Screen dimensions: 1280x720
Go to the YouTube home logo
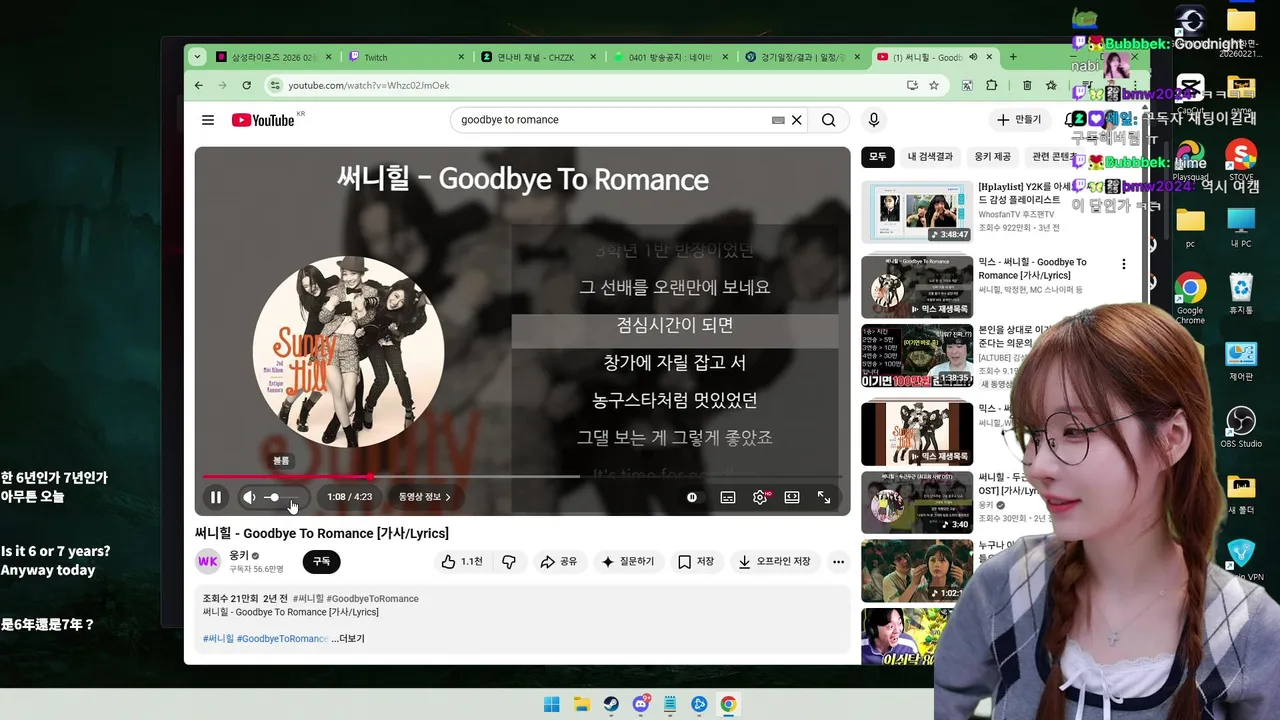coord(263,120)
